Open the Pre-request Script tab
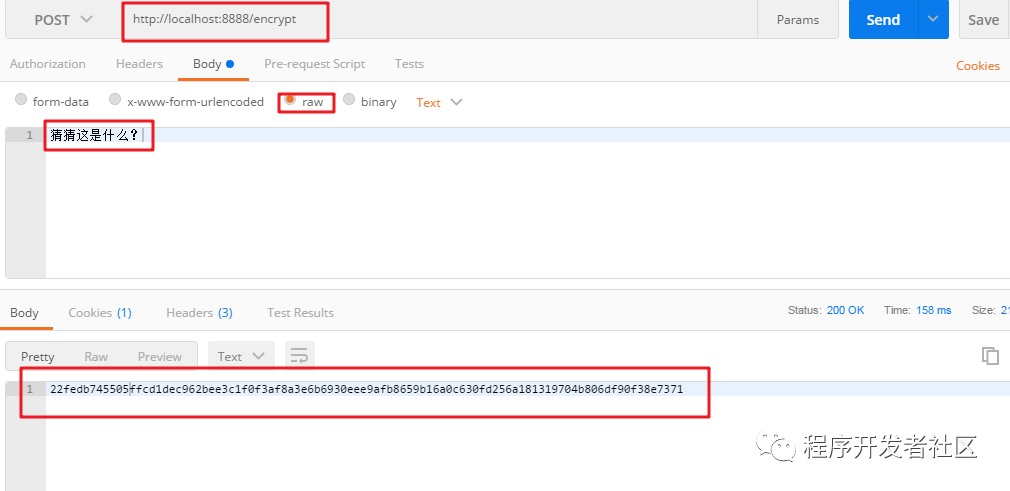 coord(314,64)
